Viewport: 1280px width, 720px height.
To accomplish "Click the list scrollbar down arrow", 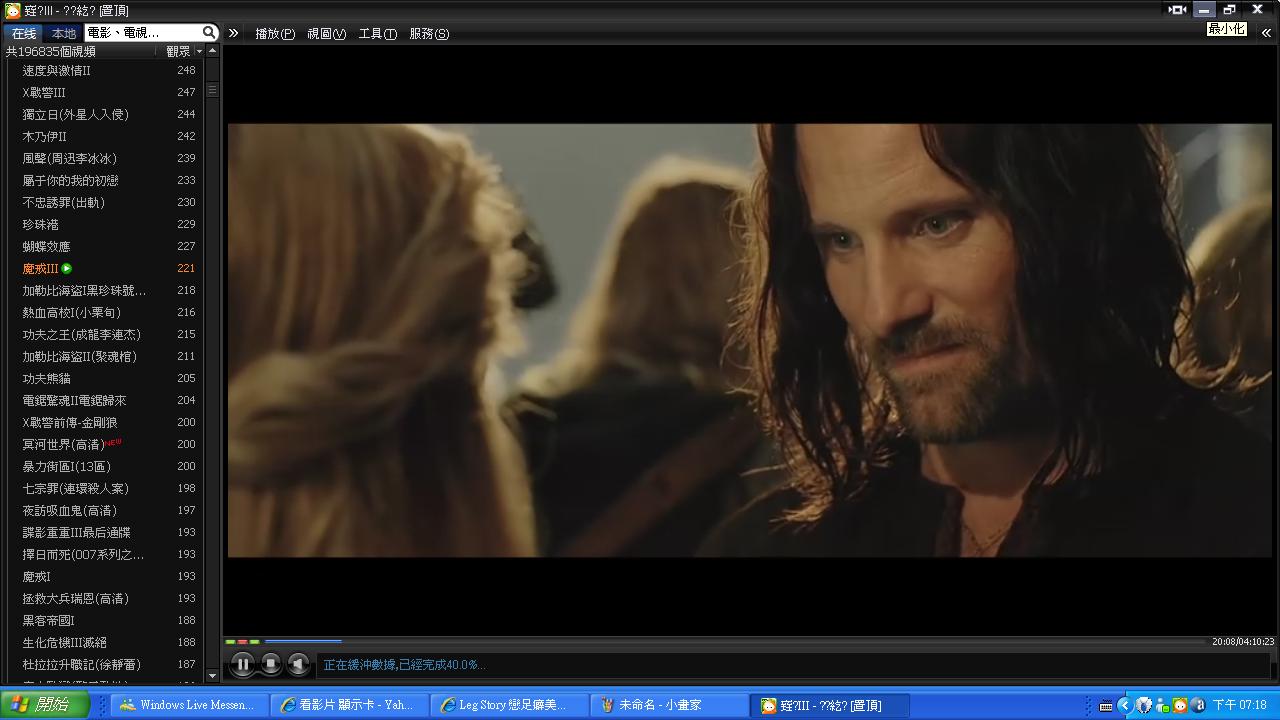I will pos(212,676).
